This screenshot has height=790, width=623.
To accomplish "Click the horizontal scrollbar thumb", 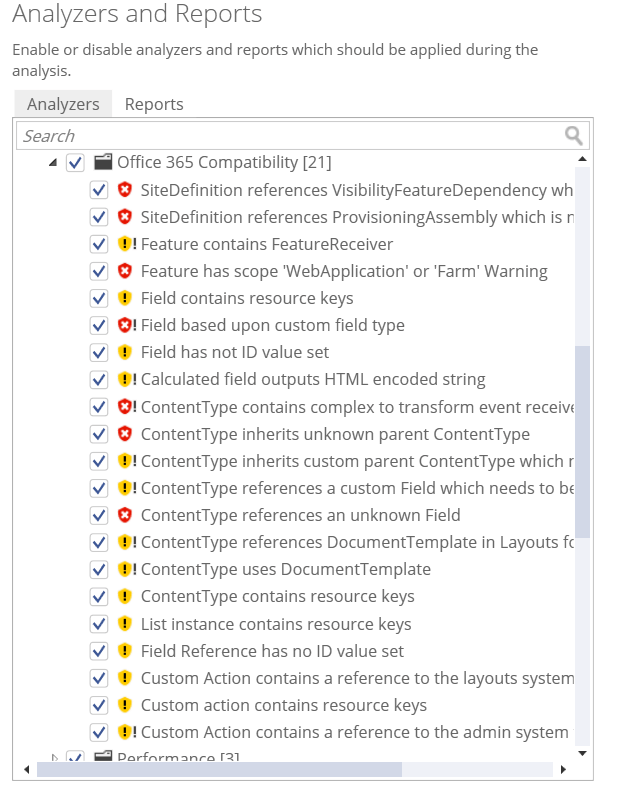I will [x=220, y=769].
